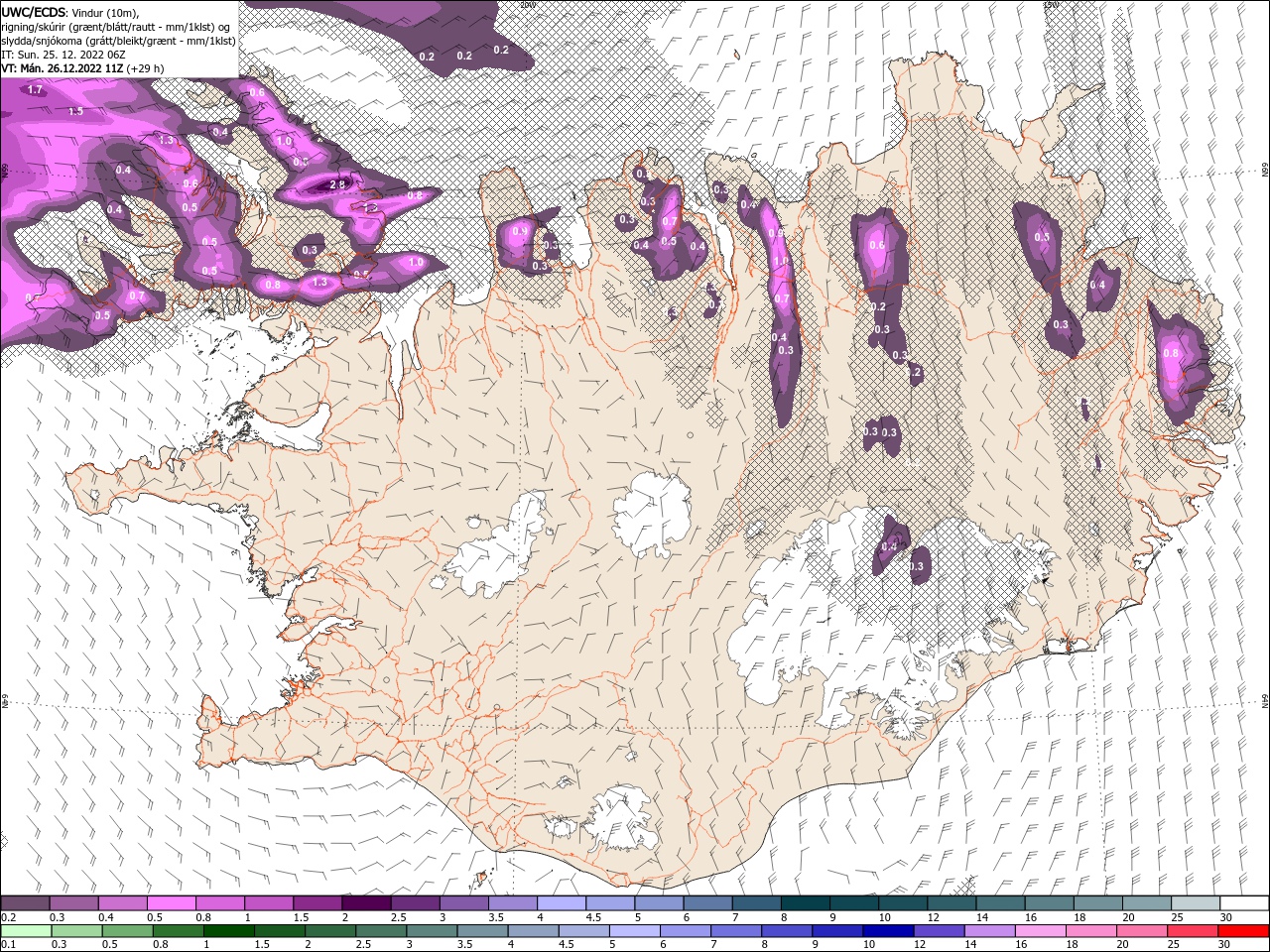Pick the white snow legend swatch at 30
This screenshot has width=1270, height=952.
coord(1245,903)
